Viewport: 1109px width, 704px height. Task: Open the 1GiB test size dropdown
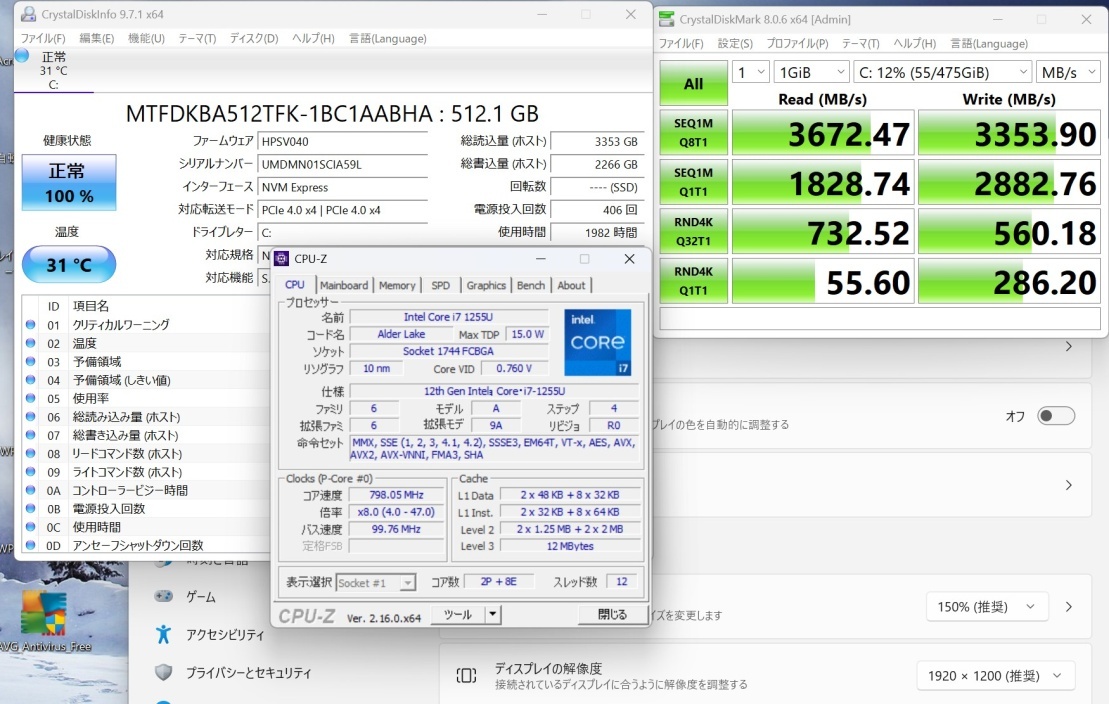pyautogui.click(x=812, y=71)
